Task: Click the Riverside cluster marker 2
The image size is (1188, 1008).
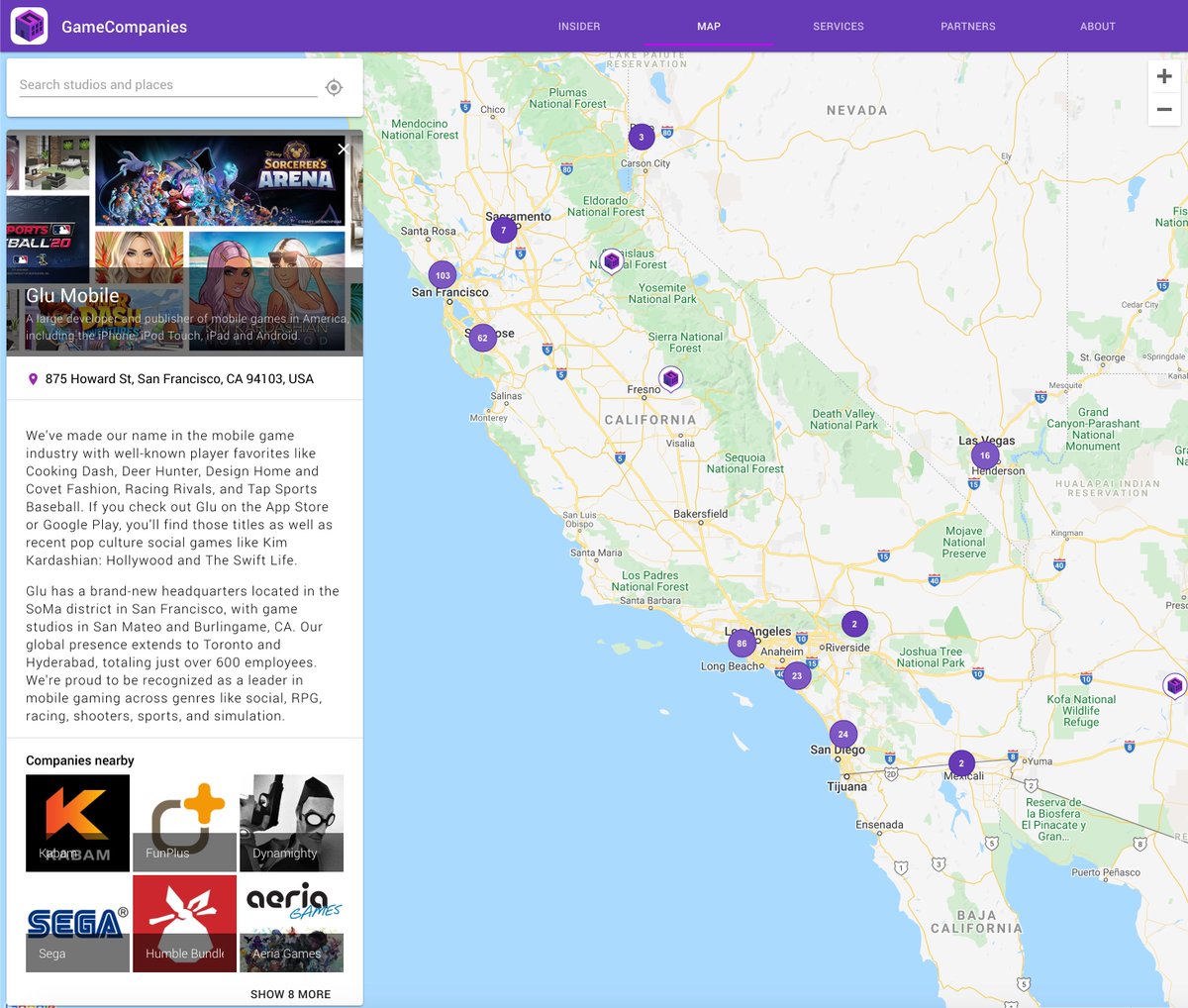Action: click(854, 624)
